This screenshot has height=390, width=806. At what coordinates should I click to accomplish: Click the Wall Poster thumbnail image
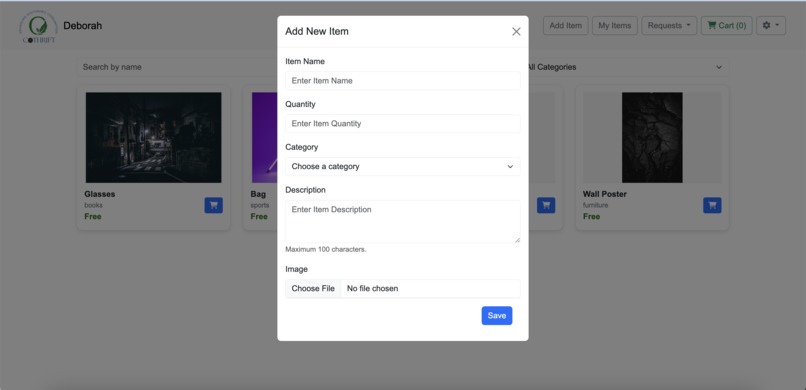[x=652, y=137]
